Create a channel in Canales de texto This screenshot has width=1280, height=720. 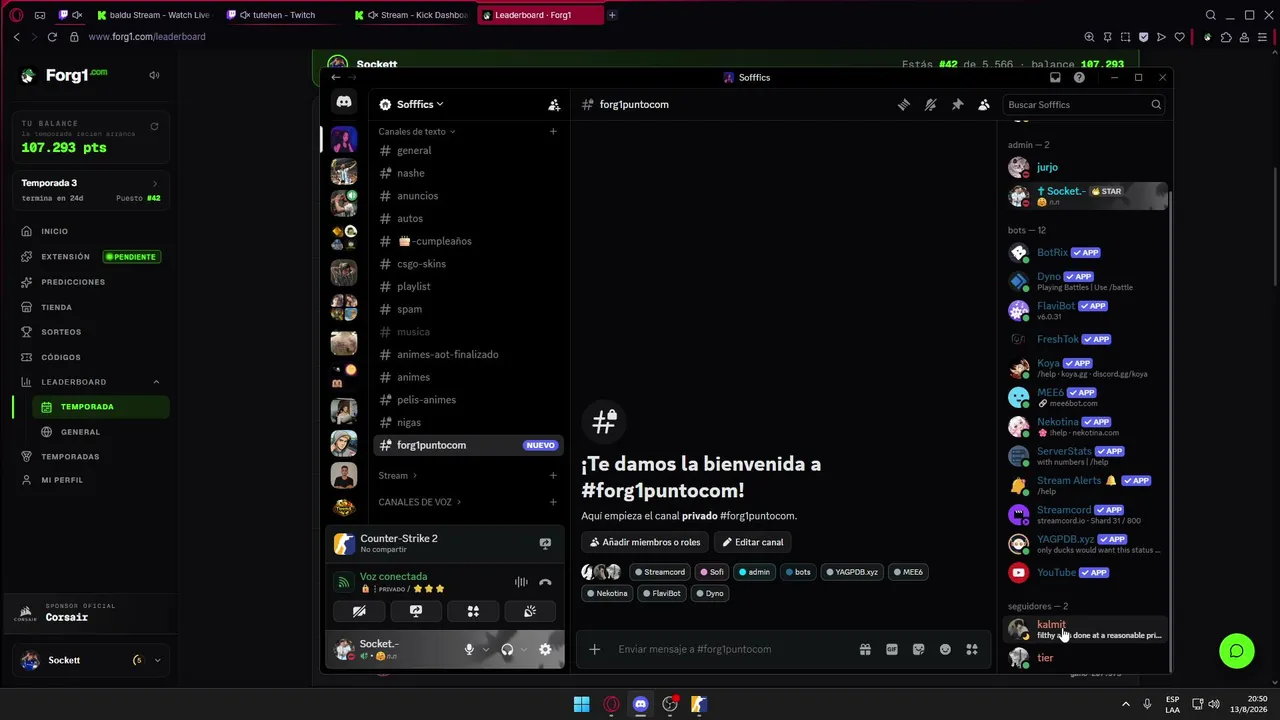(553, 131)
